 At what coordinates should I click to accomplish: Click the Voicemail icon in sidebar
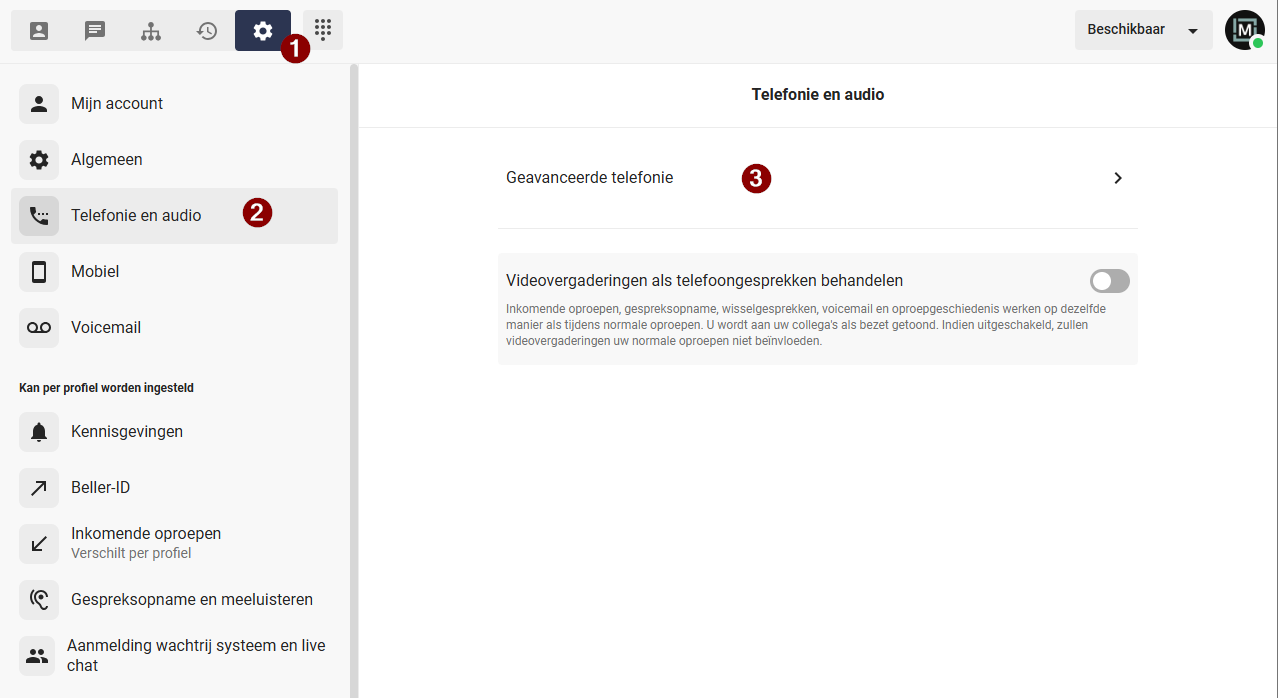[39, 328]
